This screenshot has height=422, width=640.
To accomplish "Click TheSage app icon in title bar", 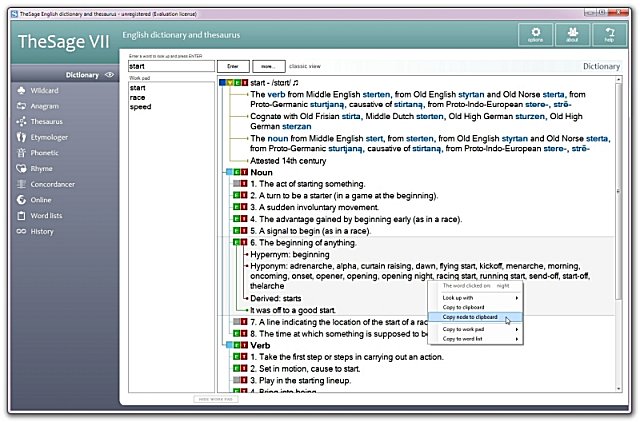I will pyautogui.click(x=14, y=14).
